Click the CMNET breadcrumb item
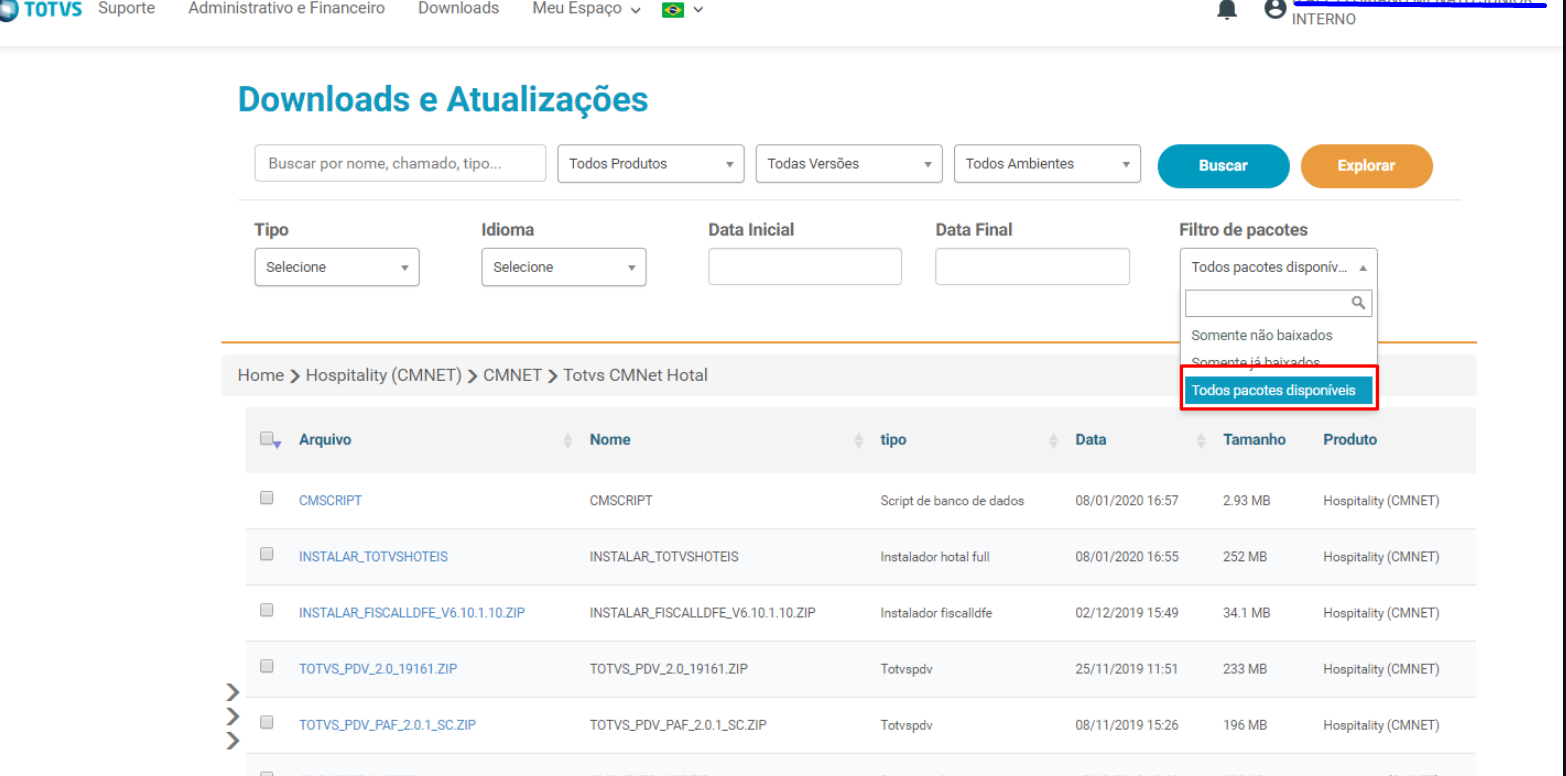The image size is (1566, 776). [512, 375]
